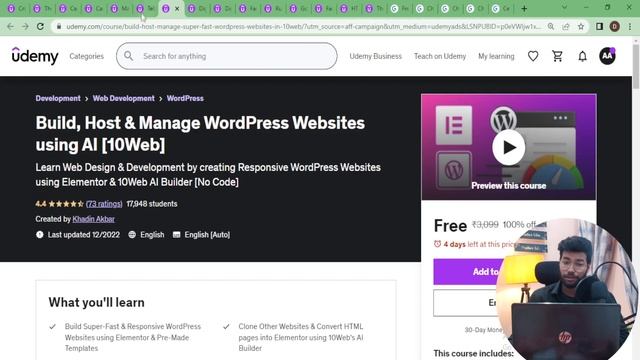
Task: Click the 'Last updated 12/2022' text
Action: [84, 235]
